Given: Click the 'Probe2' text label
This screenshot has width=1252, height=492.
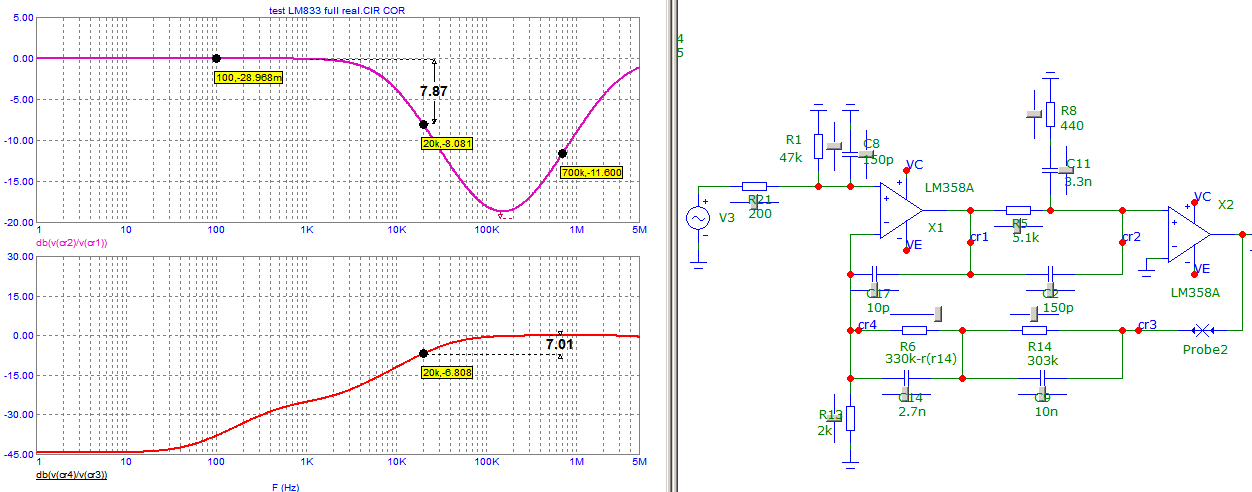Looking at the screenshot, I should pyautogui.click(x=1205, y=350).
